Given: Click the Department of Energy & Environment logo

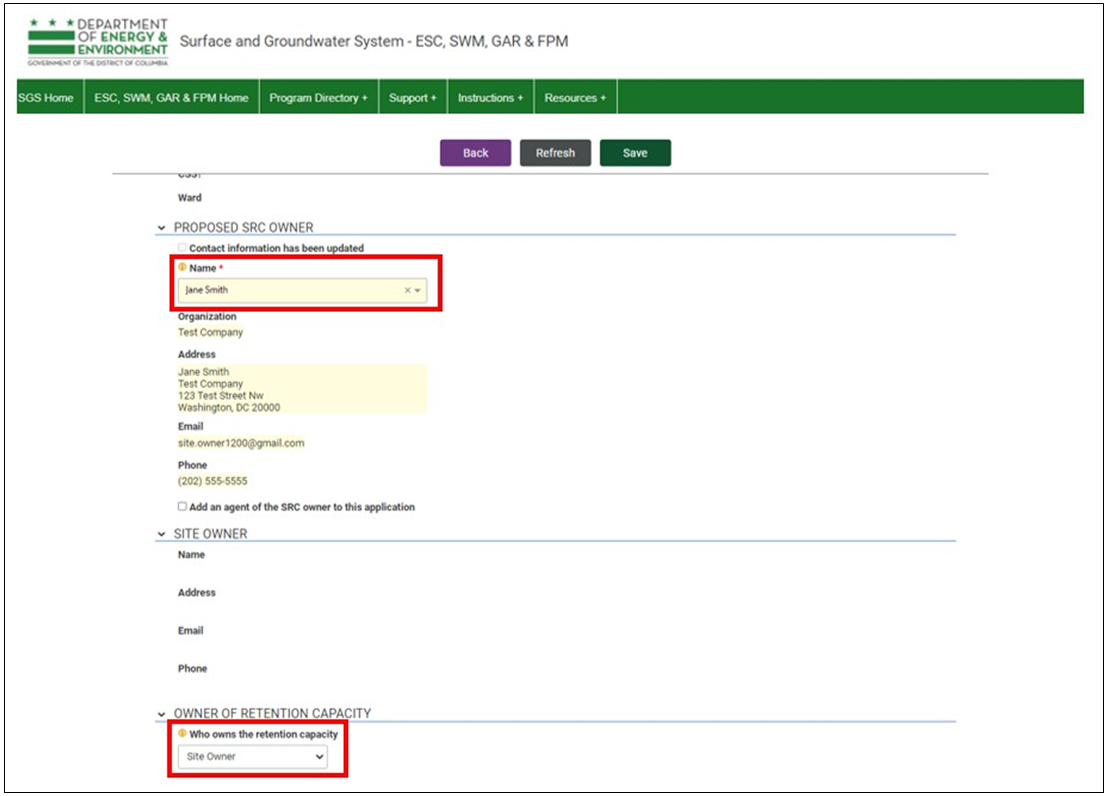Looking at the screenshot, I should pos(98,41).
